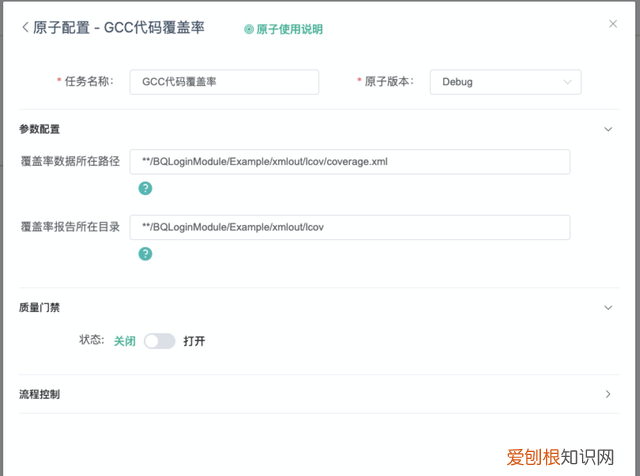Screen dimensions: 640x476
Task: Click the 流程控制 section title
Action: point(41,394)
